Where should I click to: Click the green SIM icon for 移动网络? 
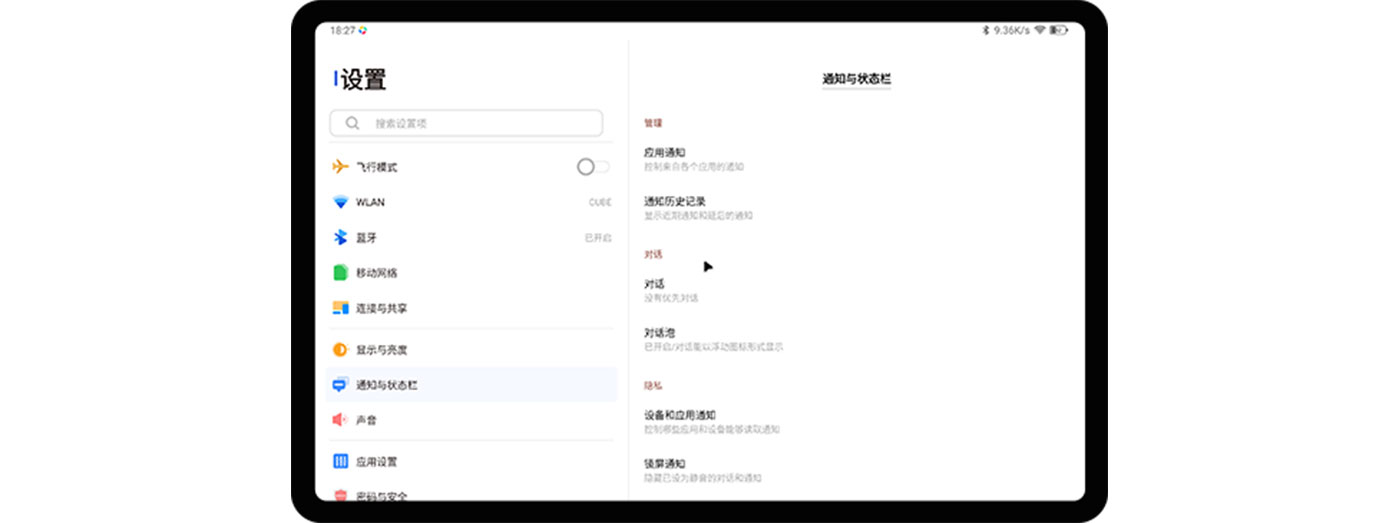(340, 273)
